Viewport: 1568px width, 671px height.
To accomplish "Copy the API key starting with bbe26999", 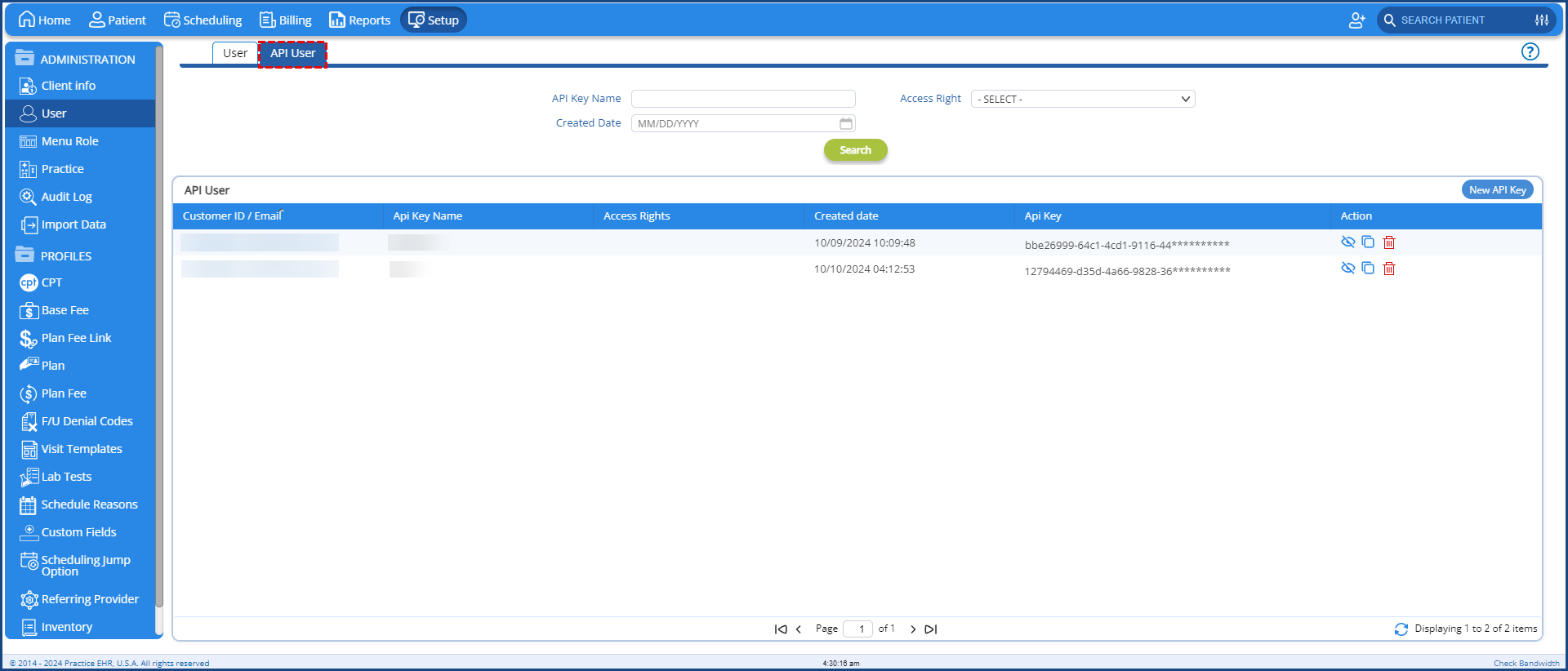I will (1368, 242).
